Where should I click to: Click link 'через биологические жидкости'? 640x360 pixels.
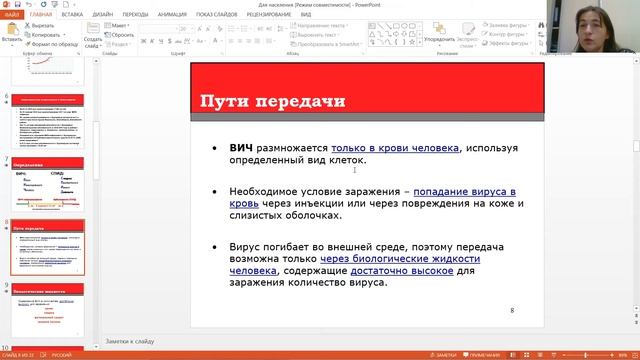(x=400, y=259)
